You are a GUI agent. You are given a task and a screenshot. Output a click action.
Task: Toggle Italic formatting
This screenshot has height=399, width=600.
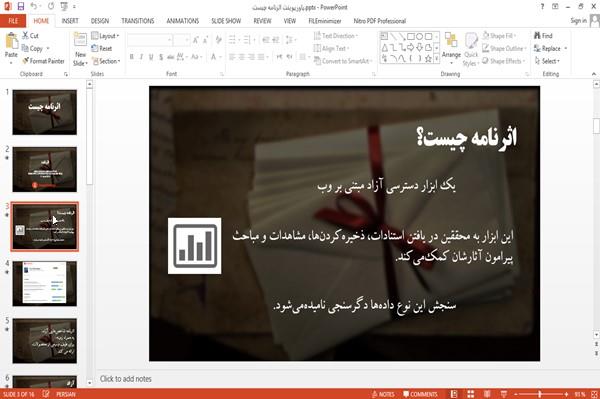pos(141,57)
